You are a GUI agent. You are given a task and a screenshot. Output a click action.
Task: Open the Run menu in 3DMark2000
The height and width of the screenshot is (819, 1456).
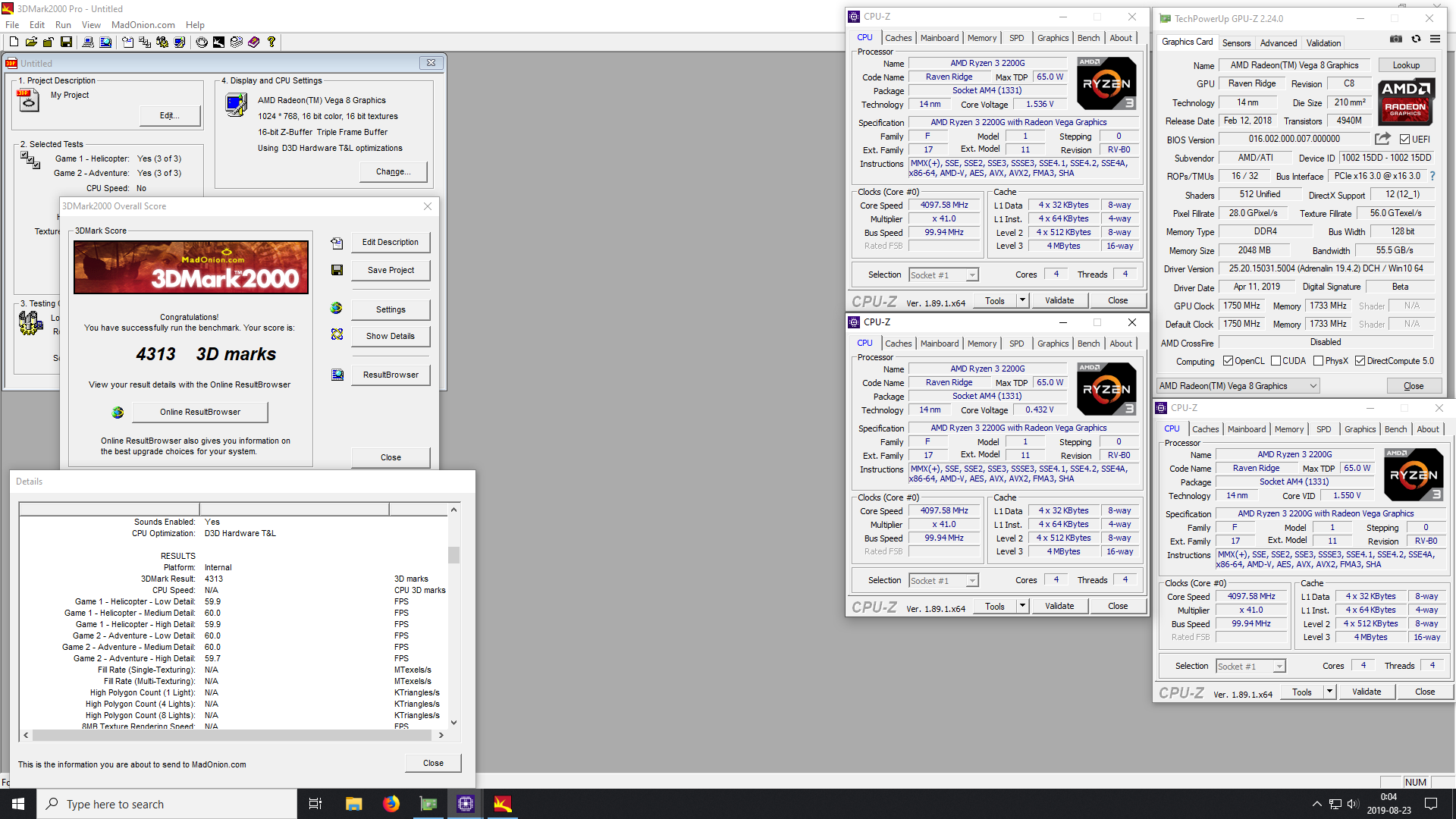[x=63, y=25]
